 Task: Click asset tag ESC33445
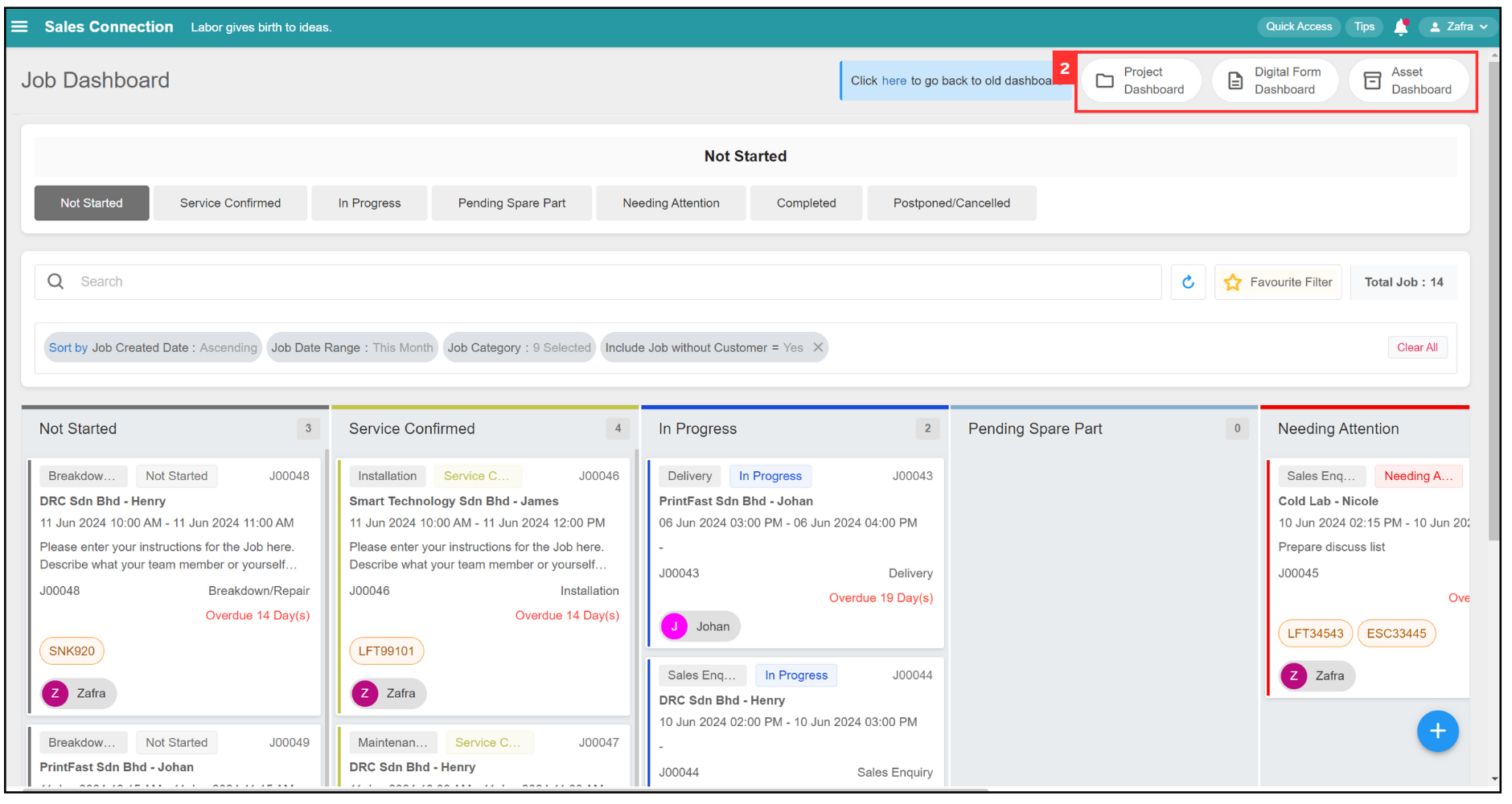click(1396, 634)
